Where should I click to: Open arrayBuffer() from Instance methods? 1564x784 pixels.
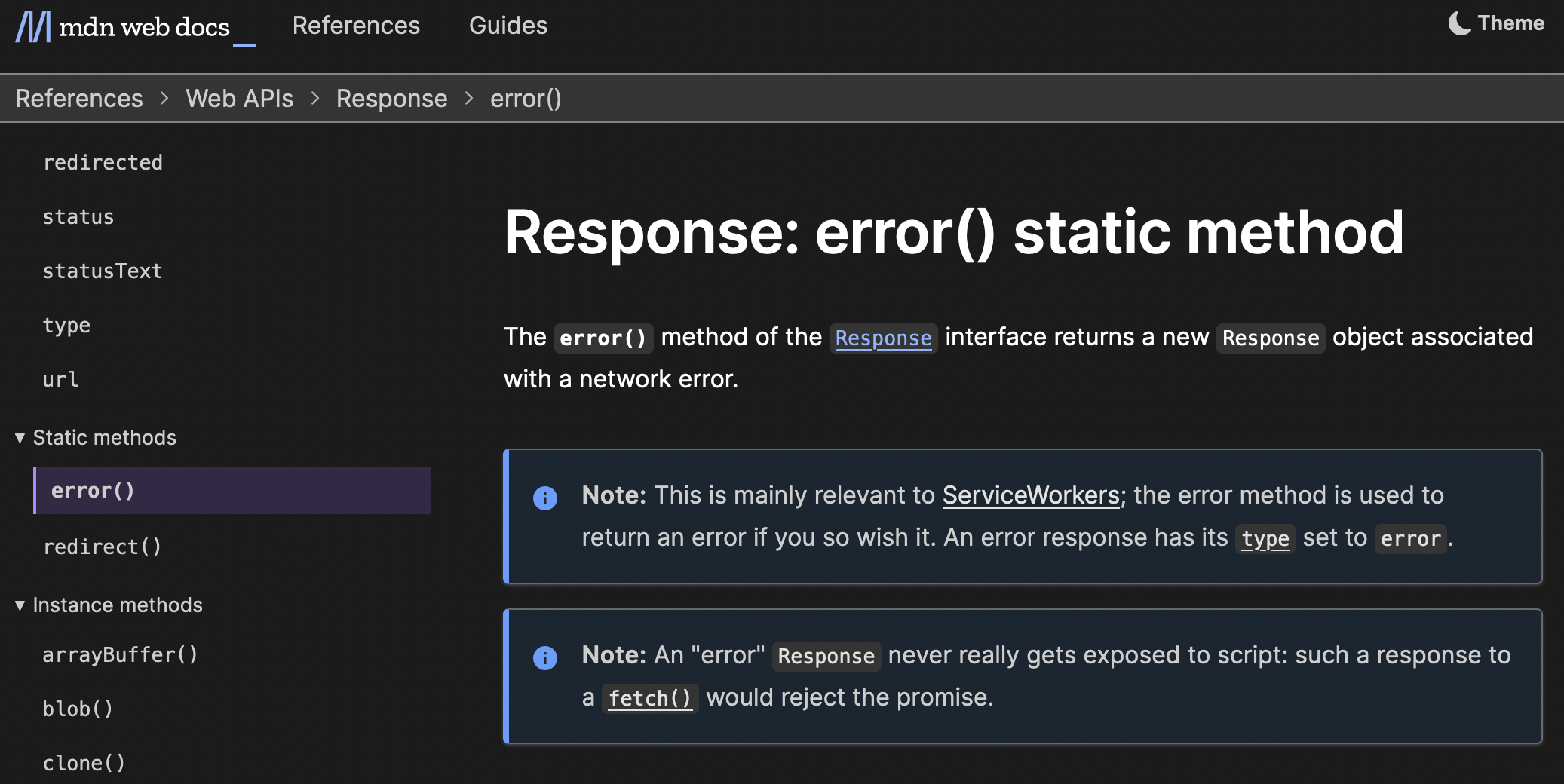click(x=121, y=654)
